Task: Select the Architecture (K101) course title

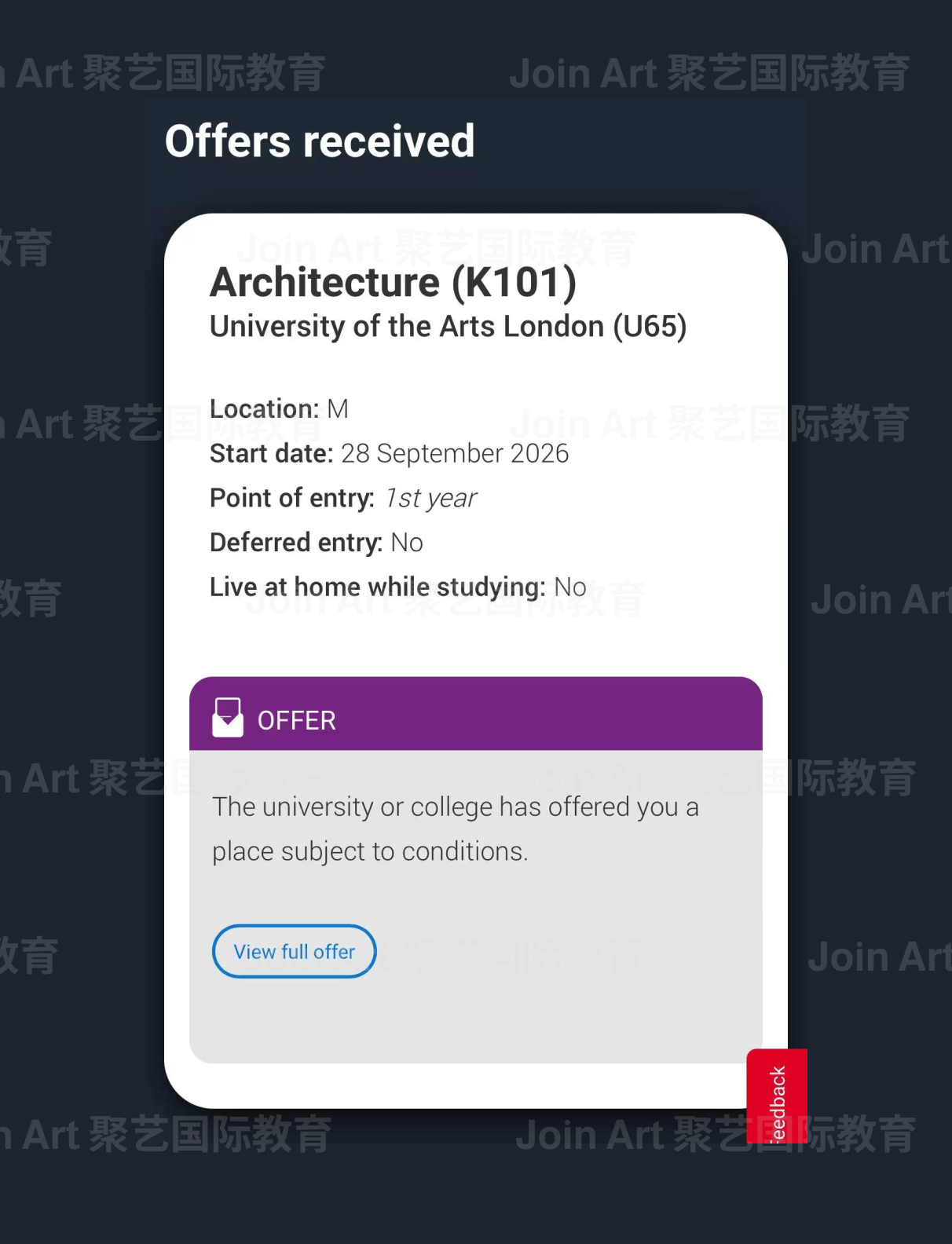Action: (x=393, y=283)
